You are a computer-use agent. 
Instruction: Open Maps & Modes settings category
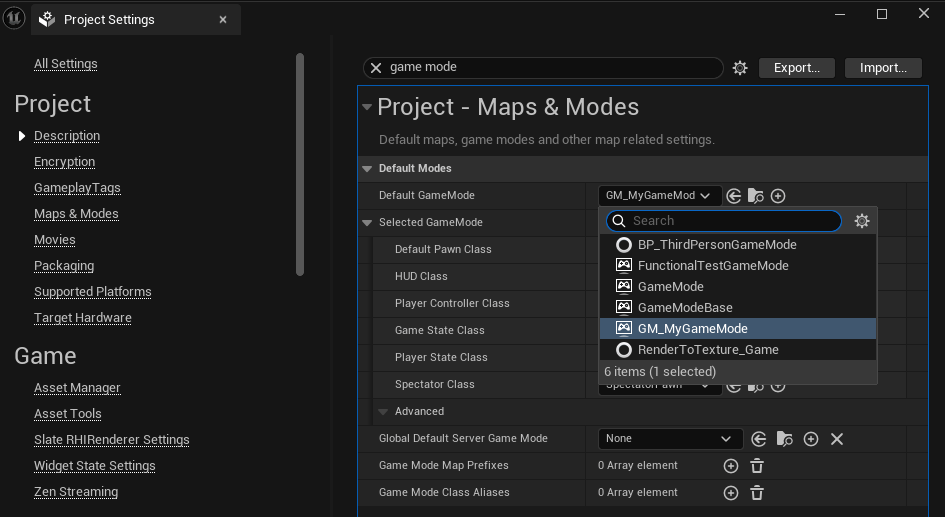point(76,214)
